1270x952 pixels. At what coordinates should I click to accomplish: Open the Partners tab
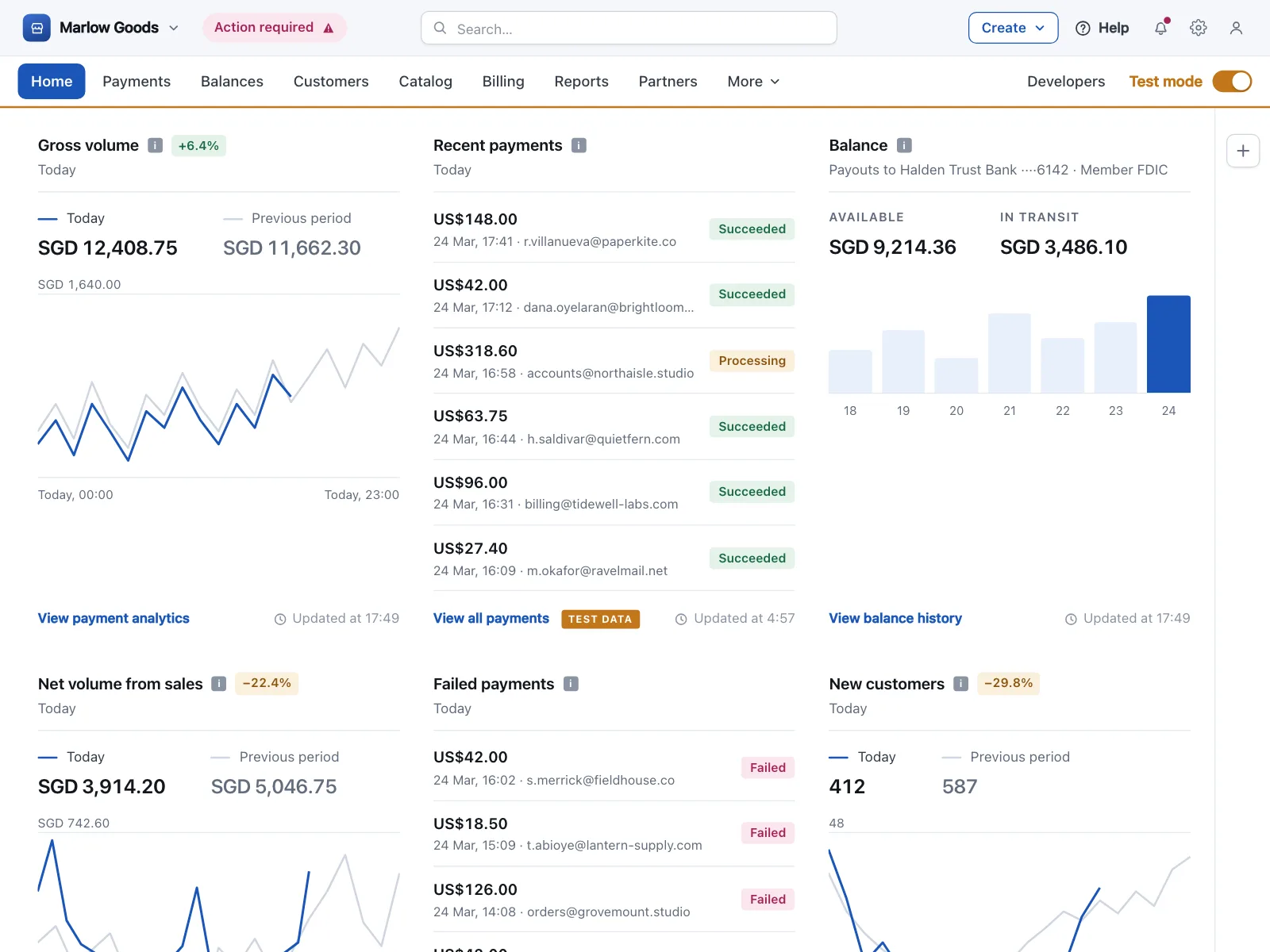[x=668, y=82]
